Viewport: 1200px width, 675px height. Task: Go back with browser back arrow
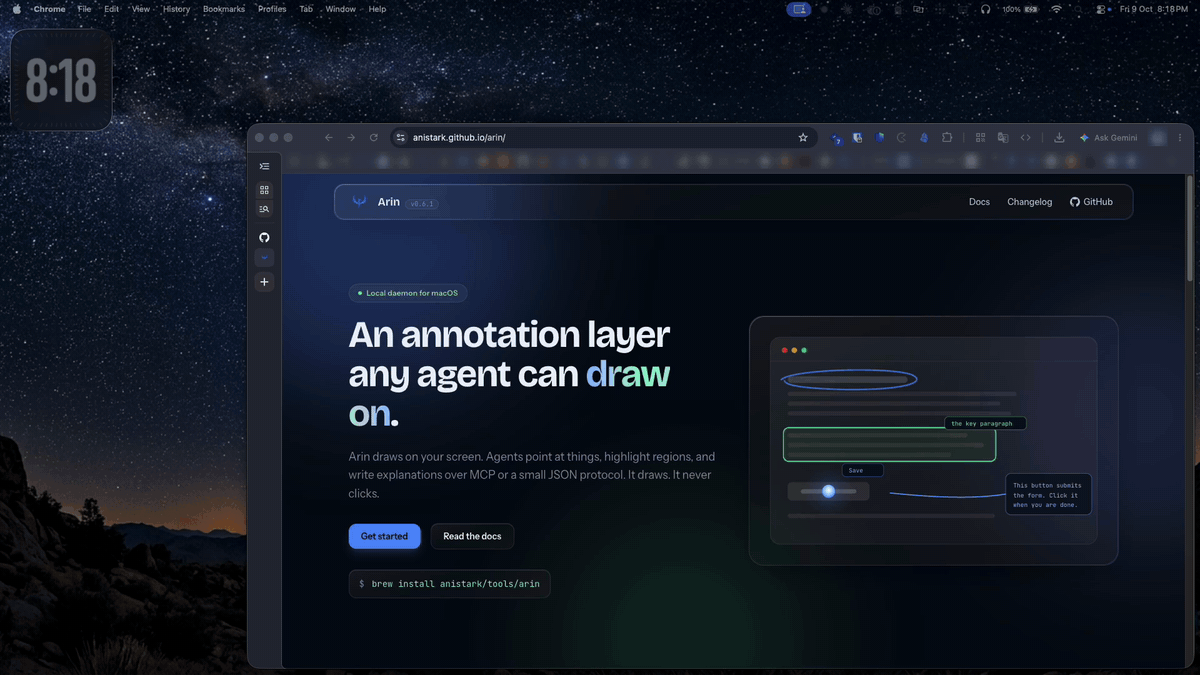[x=329, y=138]
